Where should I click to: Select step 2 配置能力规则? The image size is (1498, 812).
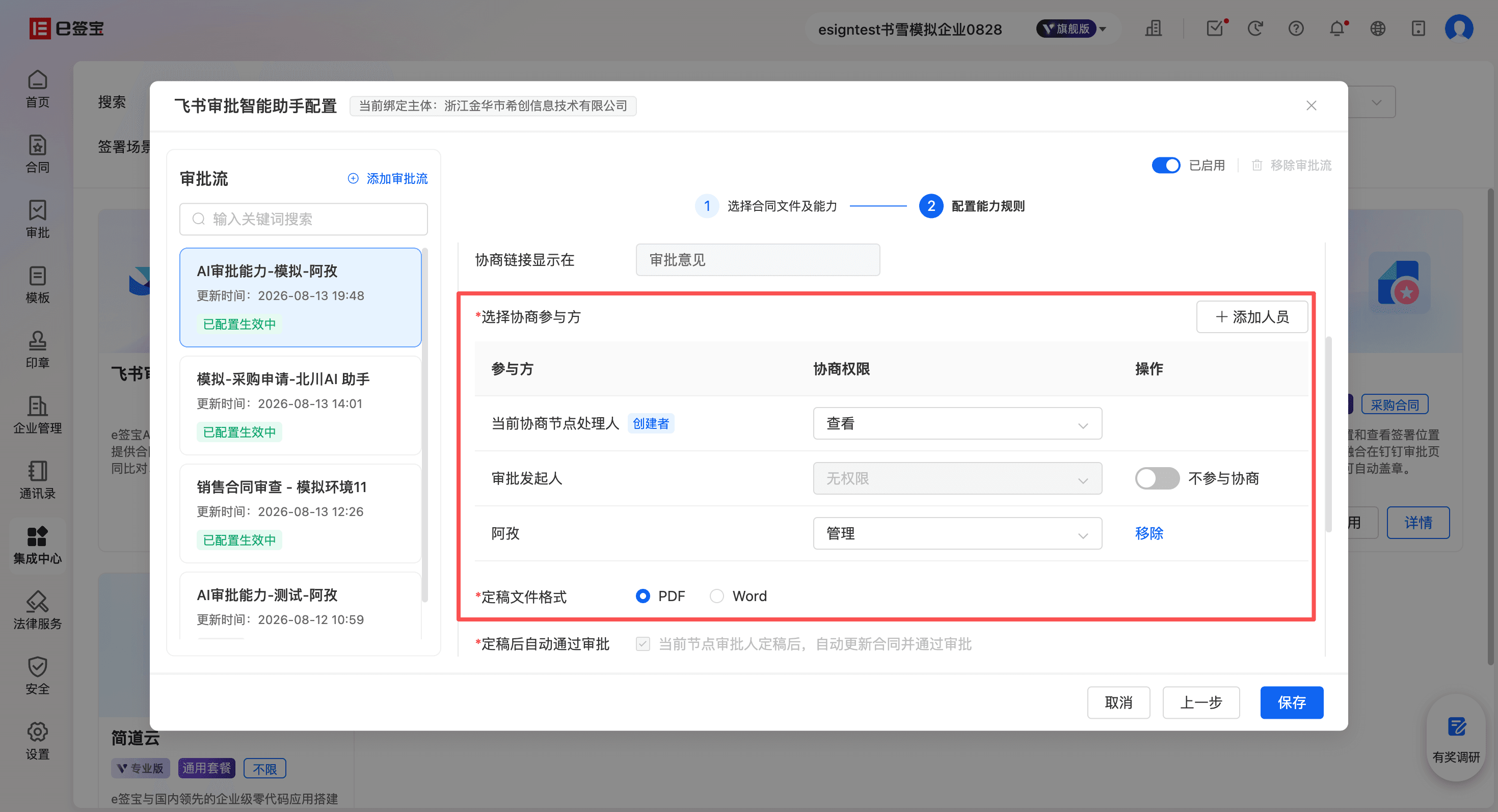pos(972,206)
